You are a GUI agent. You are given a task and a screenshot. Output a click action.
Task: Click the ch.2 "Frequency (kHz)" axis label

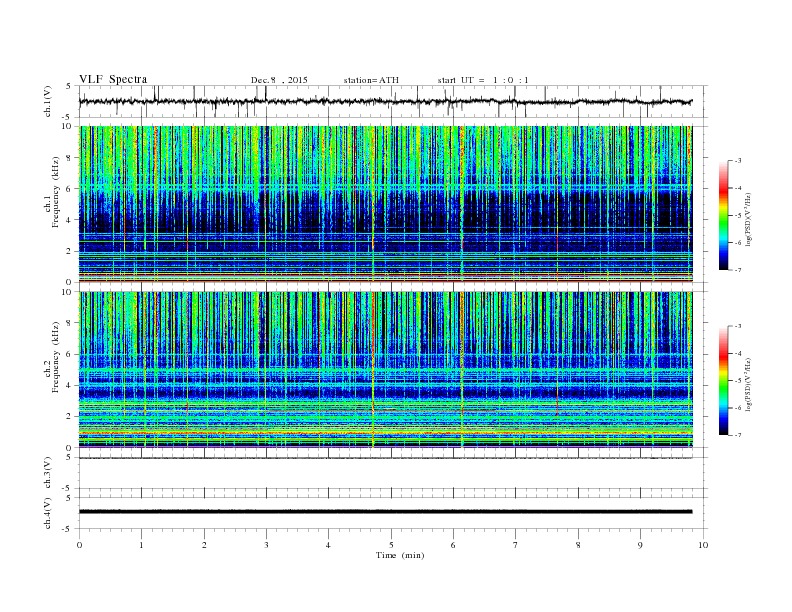56,358
